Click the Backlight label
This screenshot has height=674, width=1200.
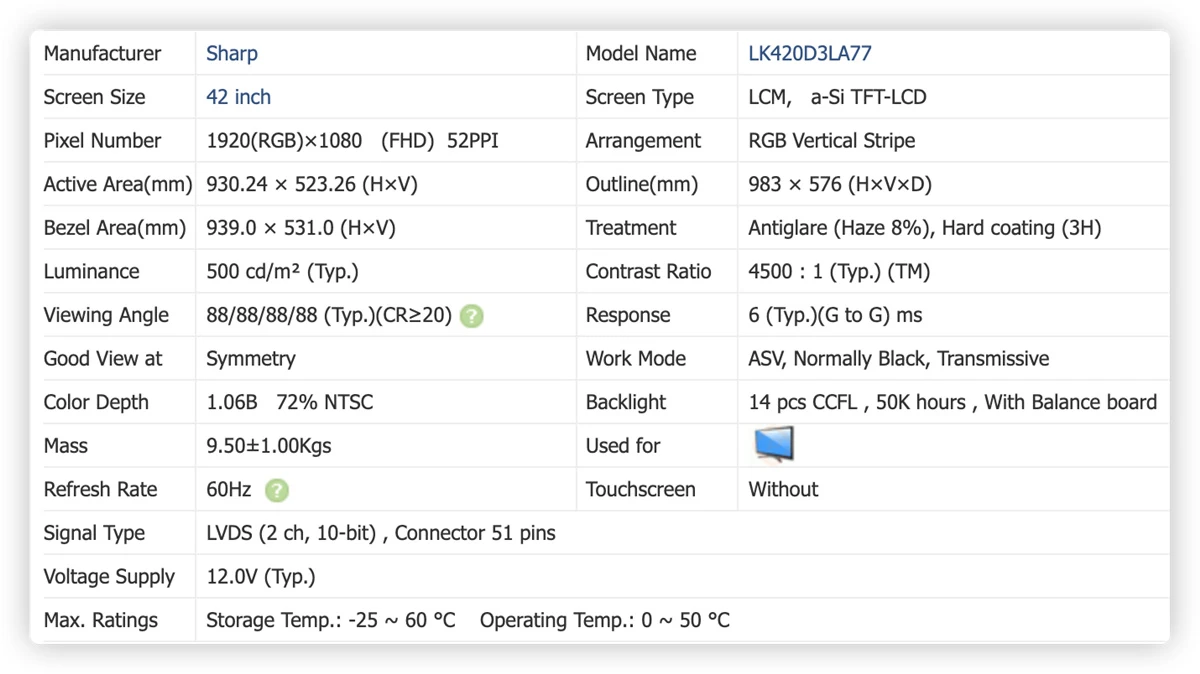coord(626,402)
